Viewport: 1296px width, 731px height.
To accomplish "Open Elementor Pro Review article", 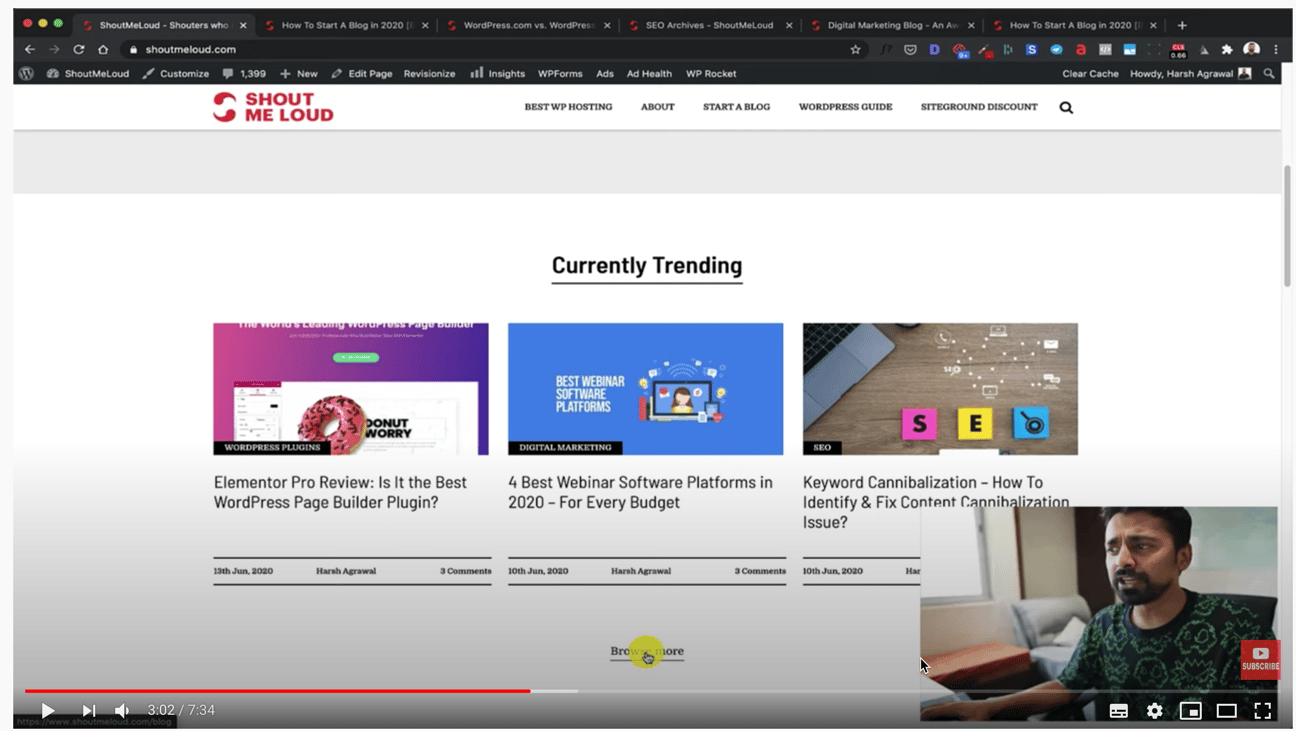I will [340, 492].
